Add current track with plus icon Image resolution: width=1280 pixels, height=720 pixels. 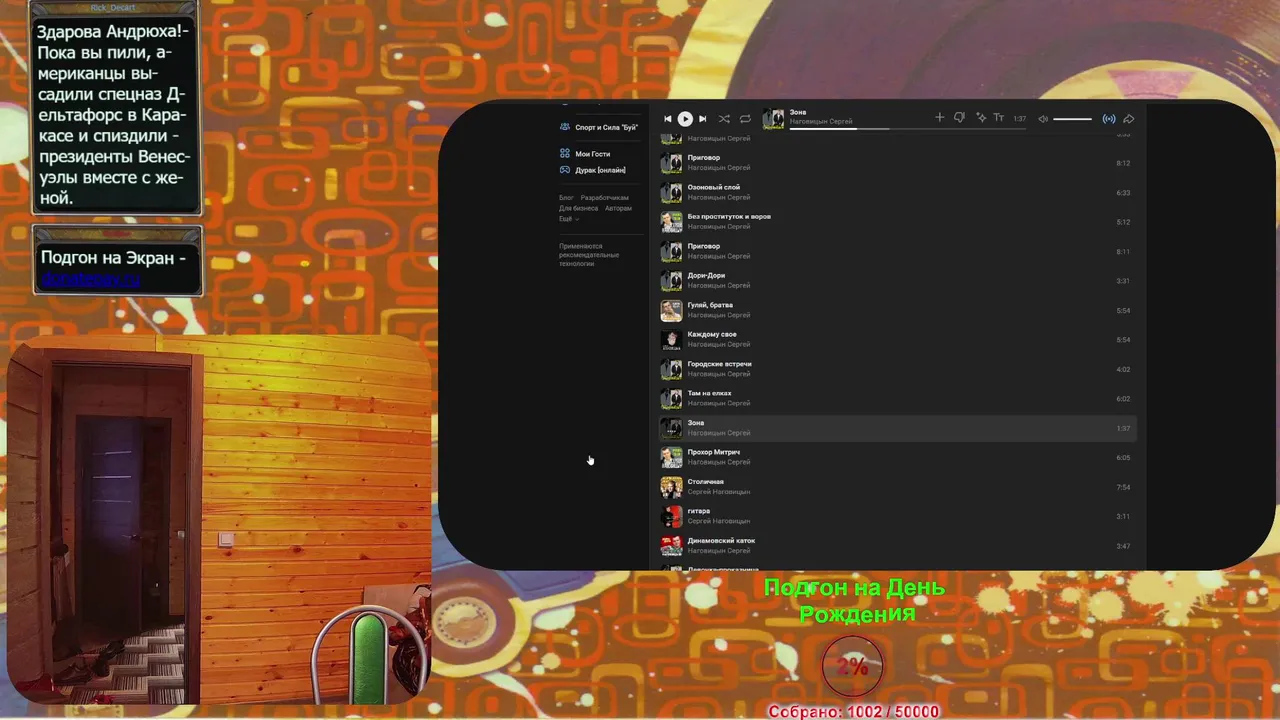pos(939,118)
